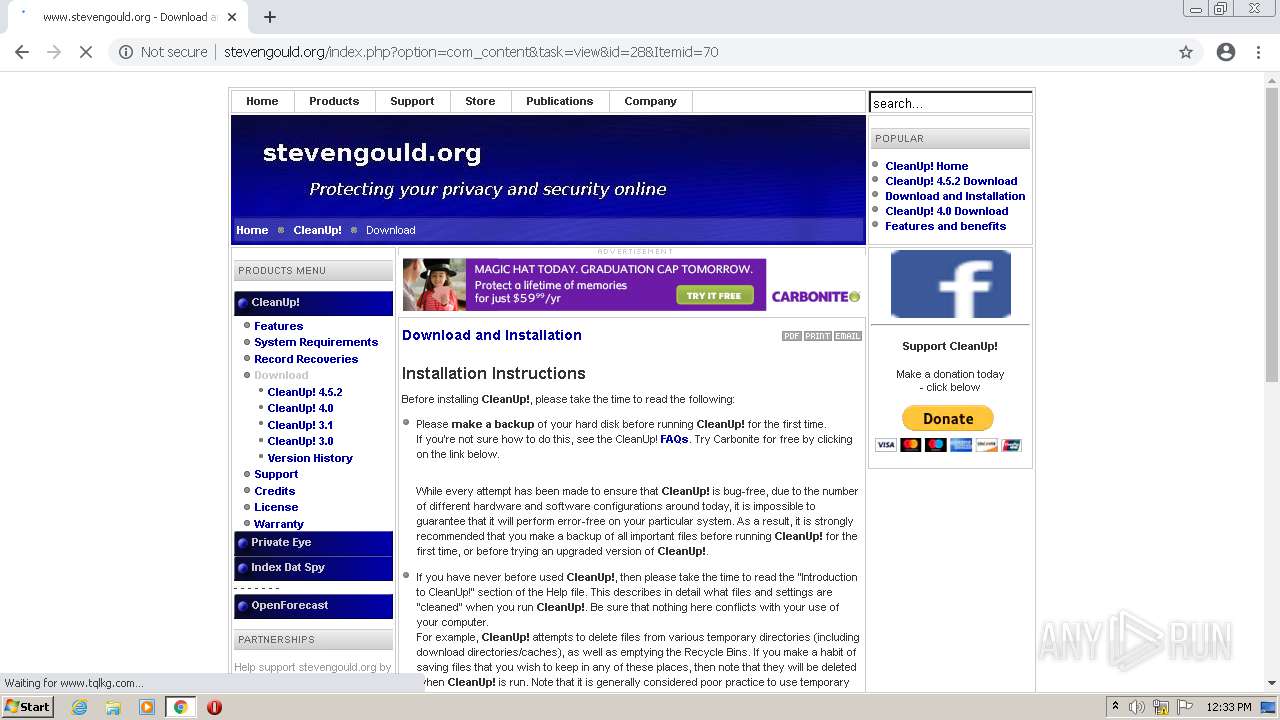Open the Chrome profile avatar

(x=1226, y=52)
